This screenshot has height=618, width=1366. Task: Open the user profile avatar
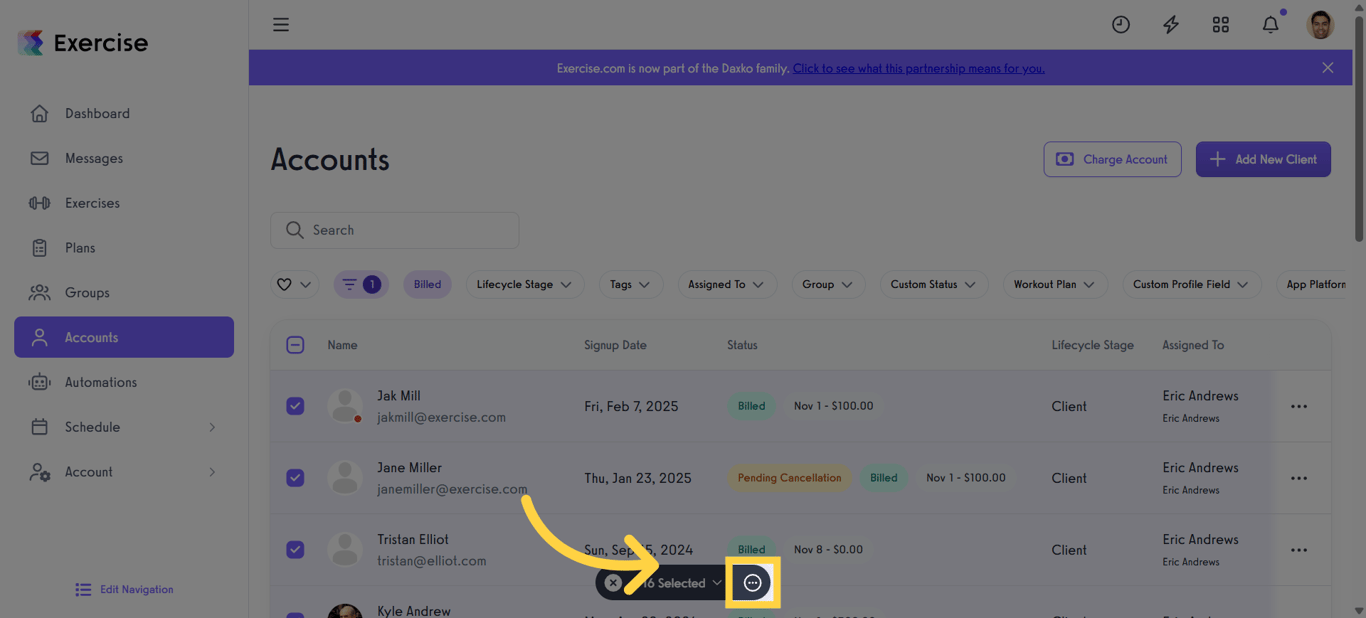coord(1321,24)
